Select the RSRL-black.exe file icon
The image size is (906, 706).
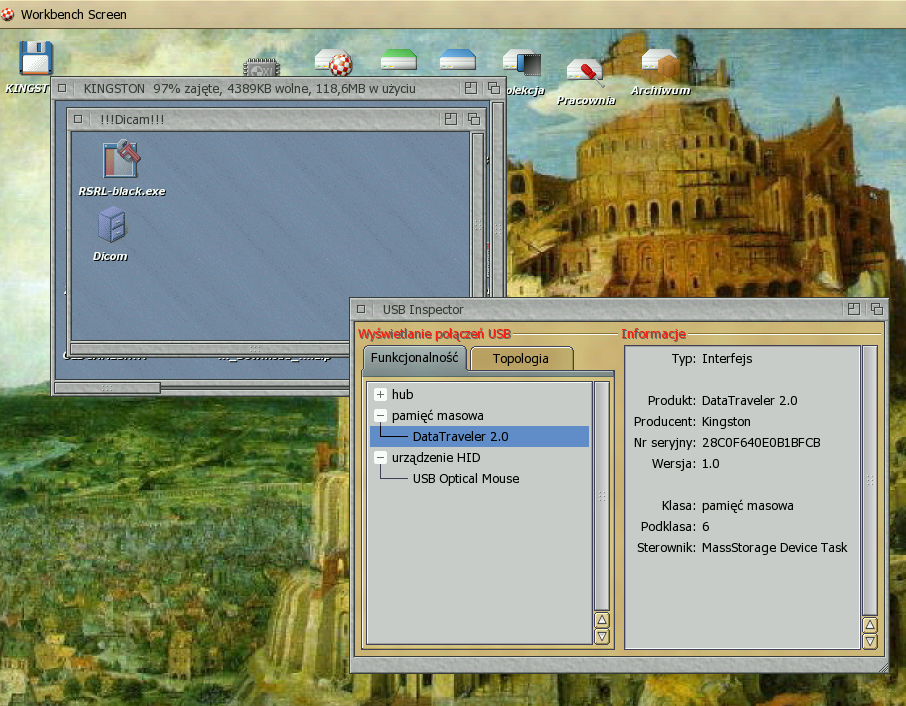[x=121, y=159]
